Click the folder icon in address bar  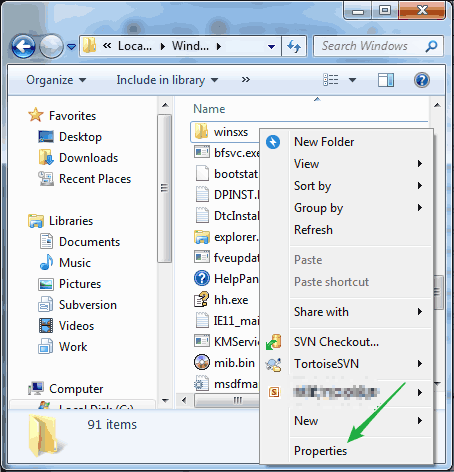tap(89, 46)
